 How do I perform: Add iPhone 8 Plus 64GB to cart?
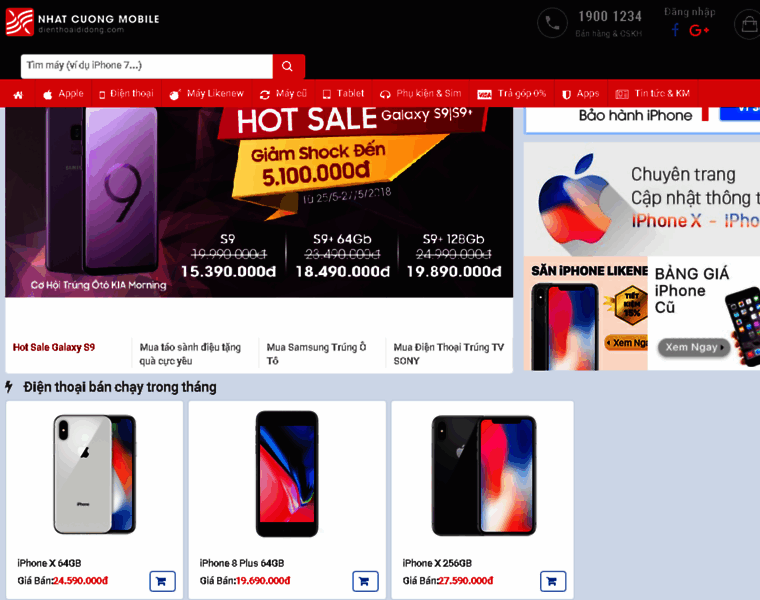point(365,581)
